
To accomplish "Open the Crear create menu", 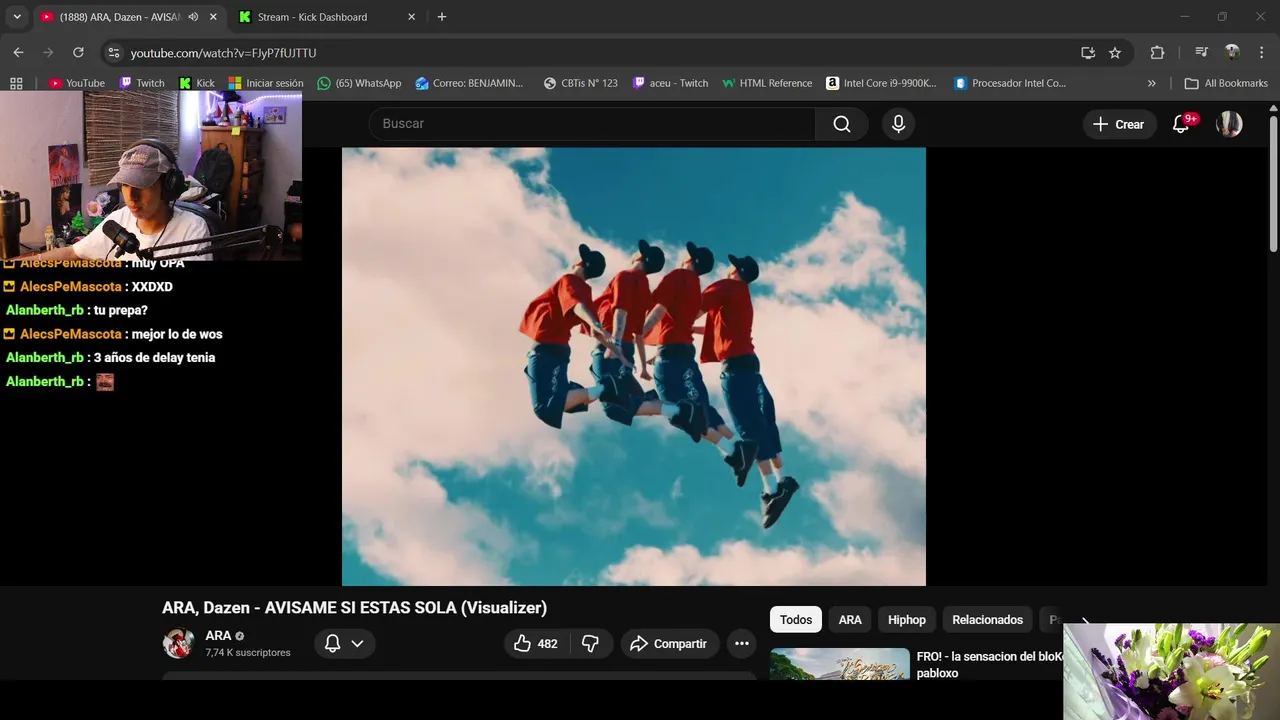I will tap(1118, 124).
